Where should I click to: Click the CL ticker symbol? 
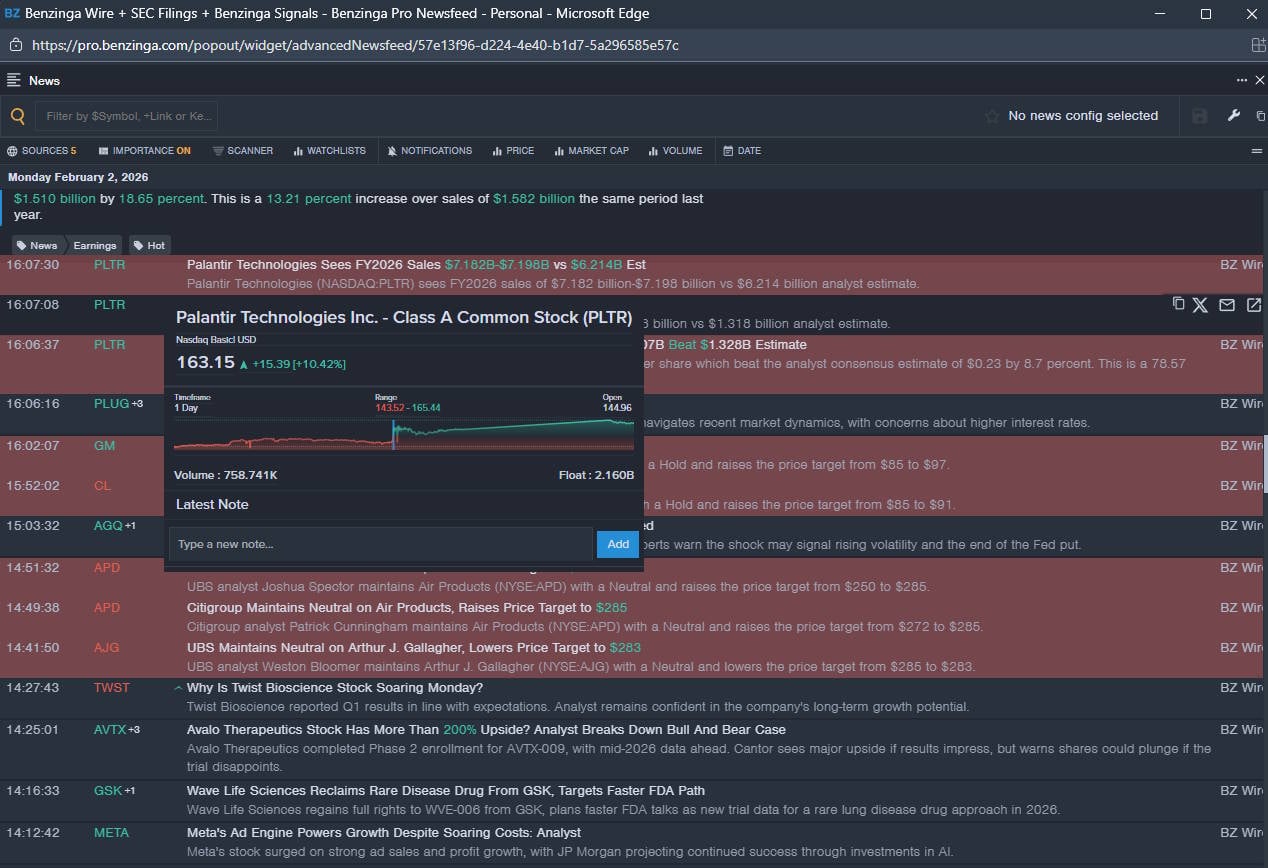[x=102, y=486]
